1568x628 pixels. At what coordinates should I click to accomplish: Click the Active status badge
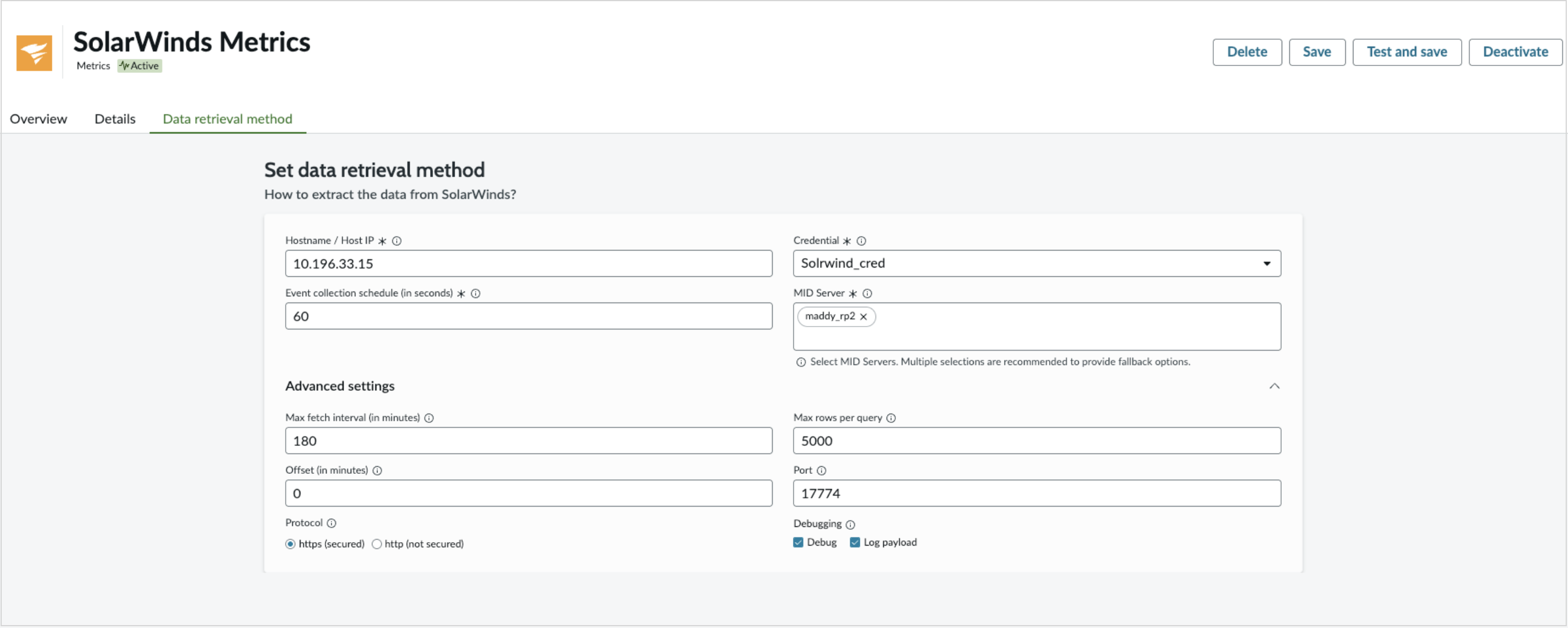click(140, 65)
